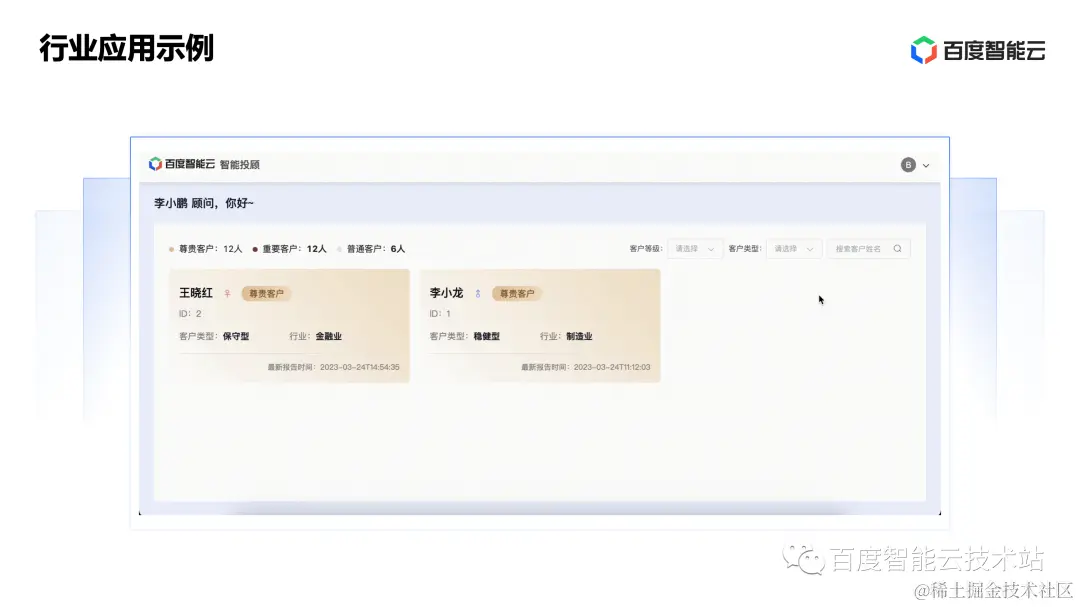1080x607 pixels.
Task: Click the 尊贵客户 badge on 王晓红 card
Action: 266,294
